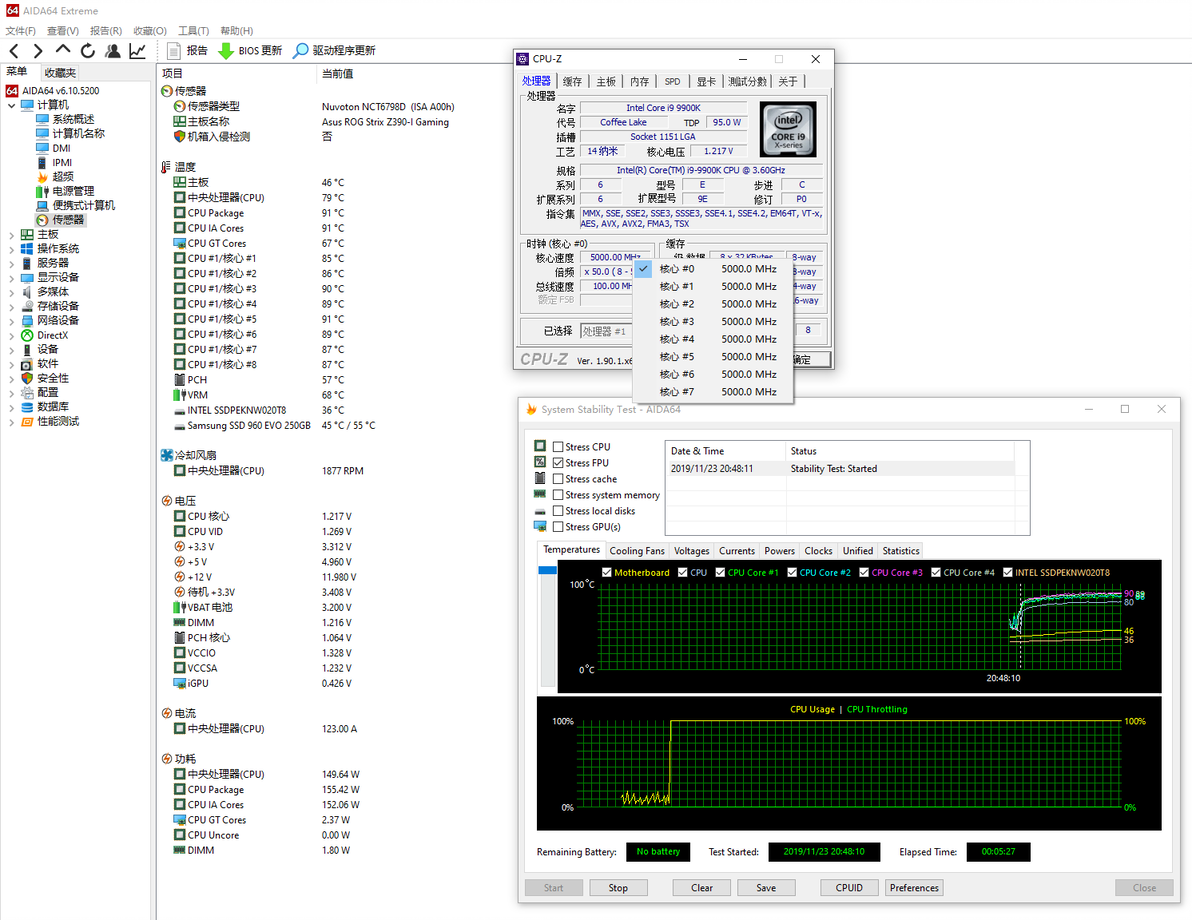This screenshot has height=920, width=1192.
Task: Enable the Stress CPU checkbox
Action: [x=558, y=447]
